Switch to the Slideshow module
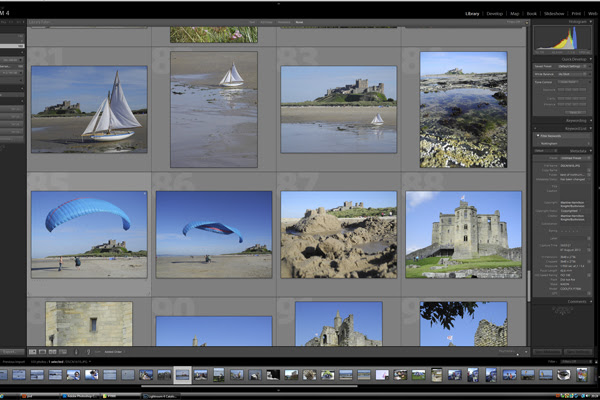 click(552, 14)
